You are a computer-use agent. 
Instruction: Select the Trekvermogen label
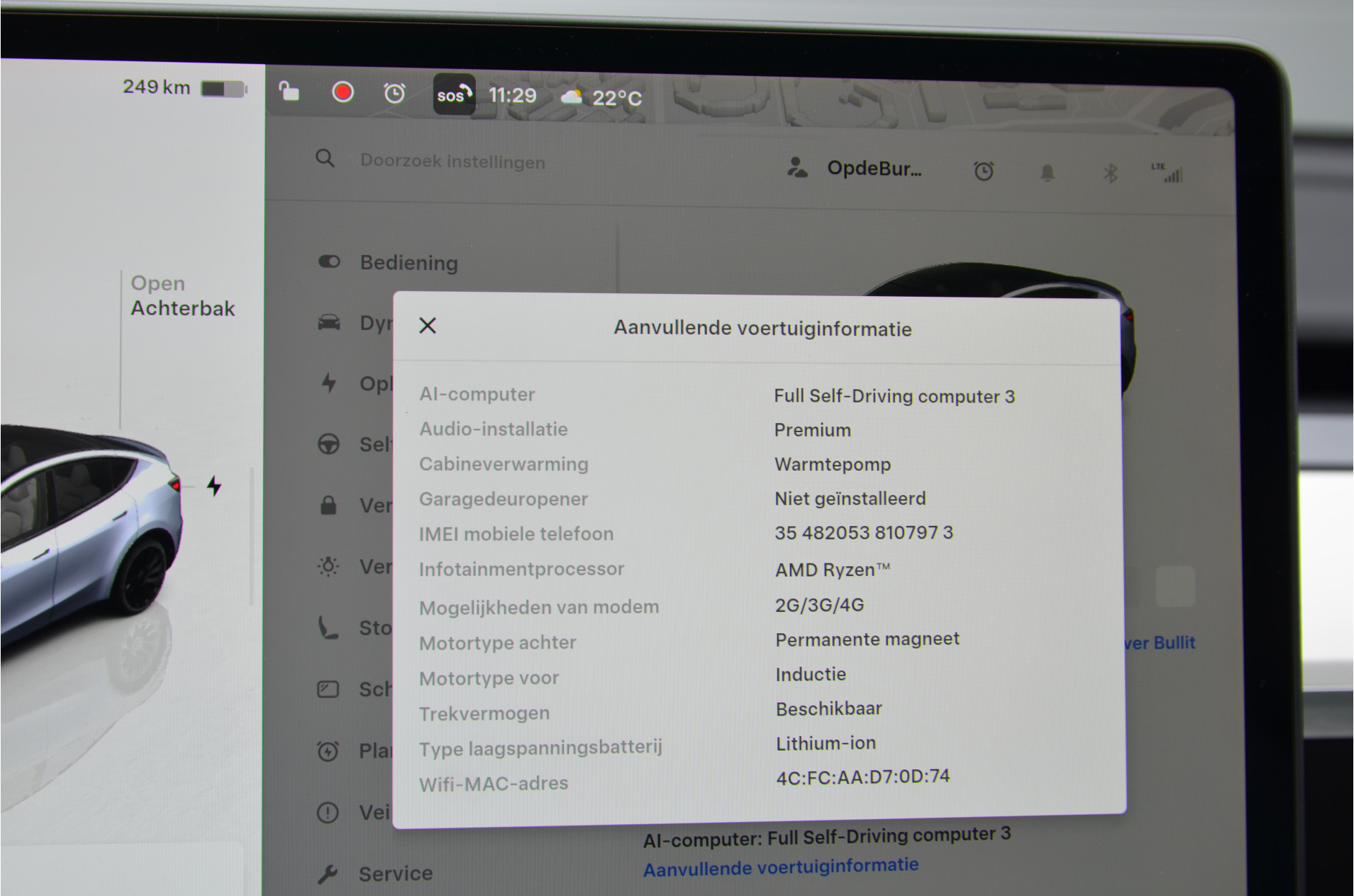point(484,713)
